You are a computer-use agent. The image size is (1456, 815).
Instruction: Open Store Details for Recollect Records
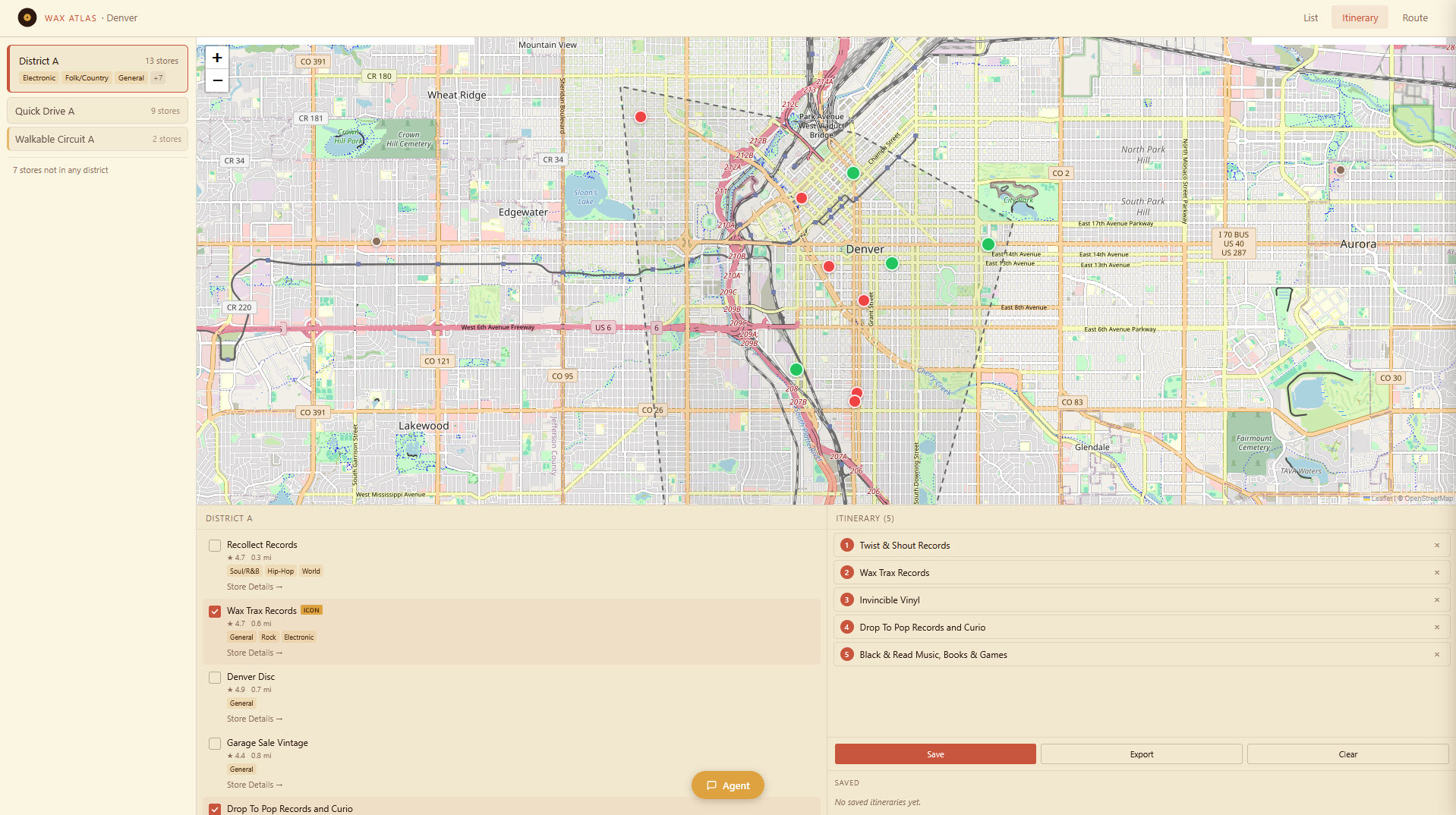pos(254,587)
